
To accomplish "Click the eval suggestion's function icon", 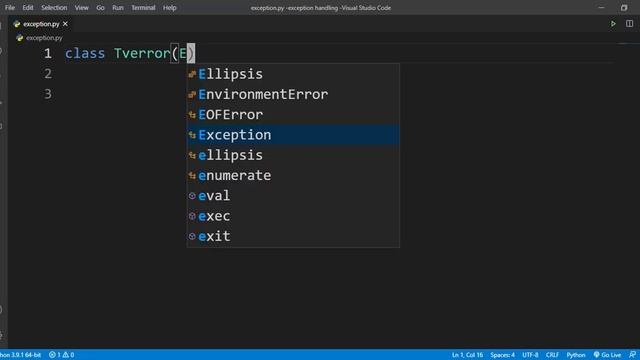I will [x=192, y=196].
